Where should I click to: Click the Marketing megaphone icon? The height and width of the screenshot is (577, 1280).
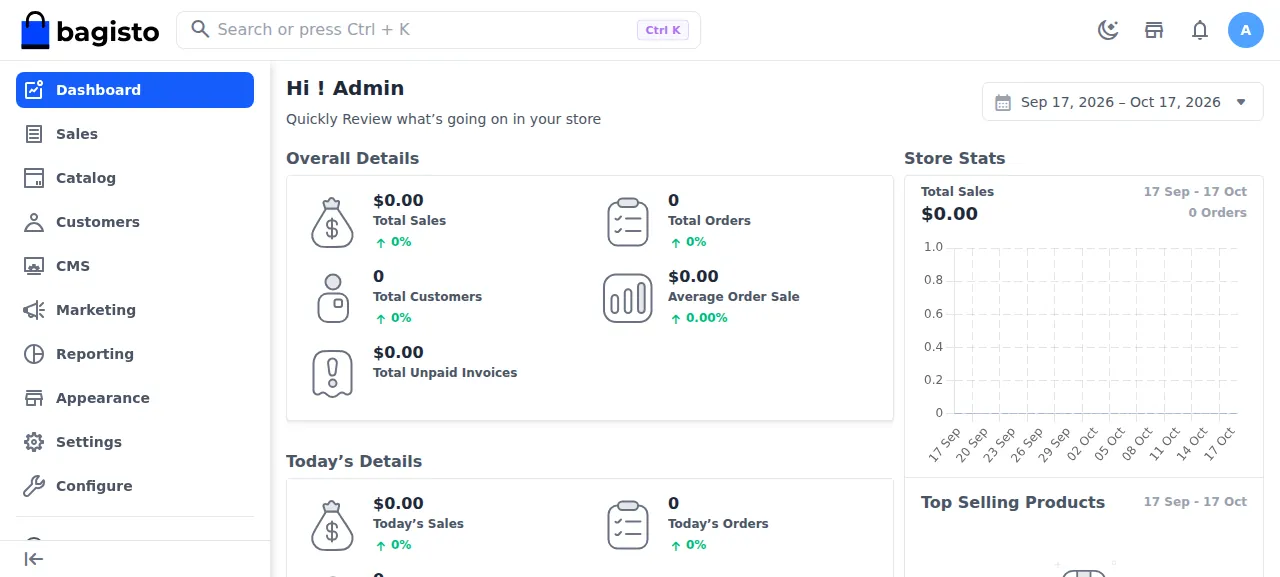(x=34, y=310)
